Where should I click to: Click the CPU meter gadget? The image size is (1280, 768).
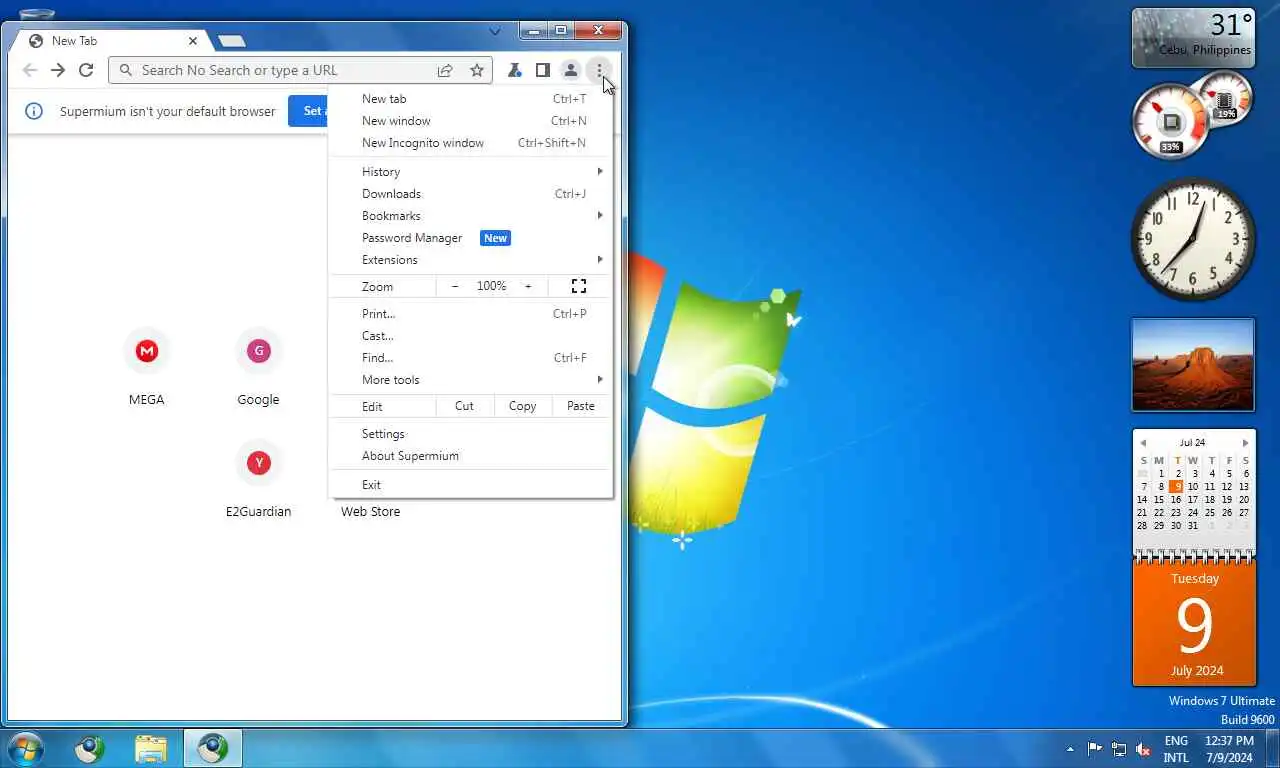tap(1172, 122)
